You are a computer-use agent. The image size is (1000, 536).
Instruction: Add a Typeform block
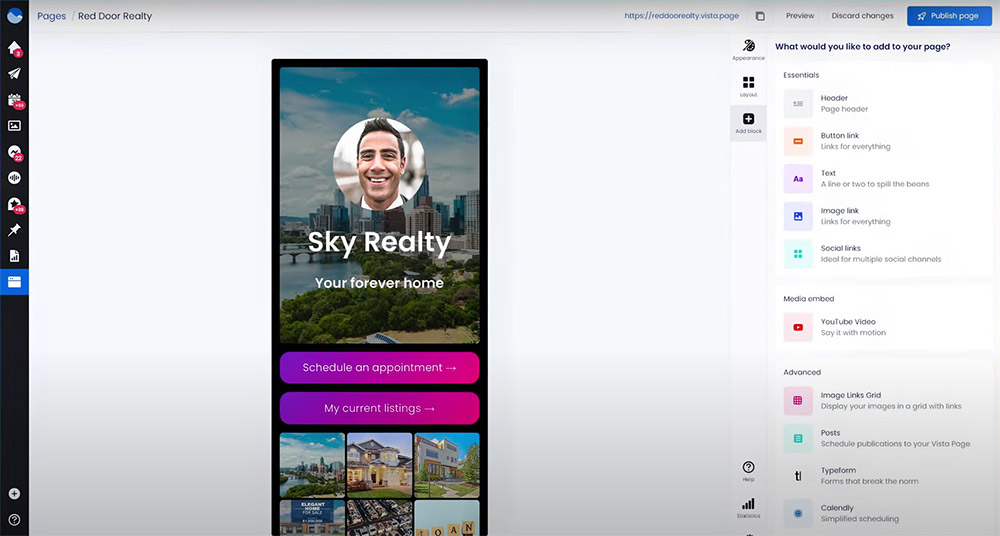pos(883,476)
